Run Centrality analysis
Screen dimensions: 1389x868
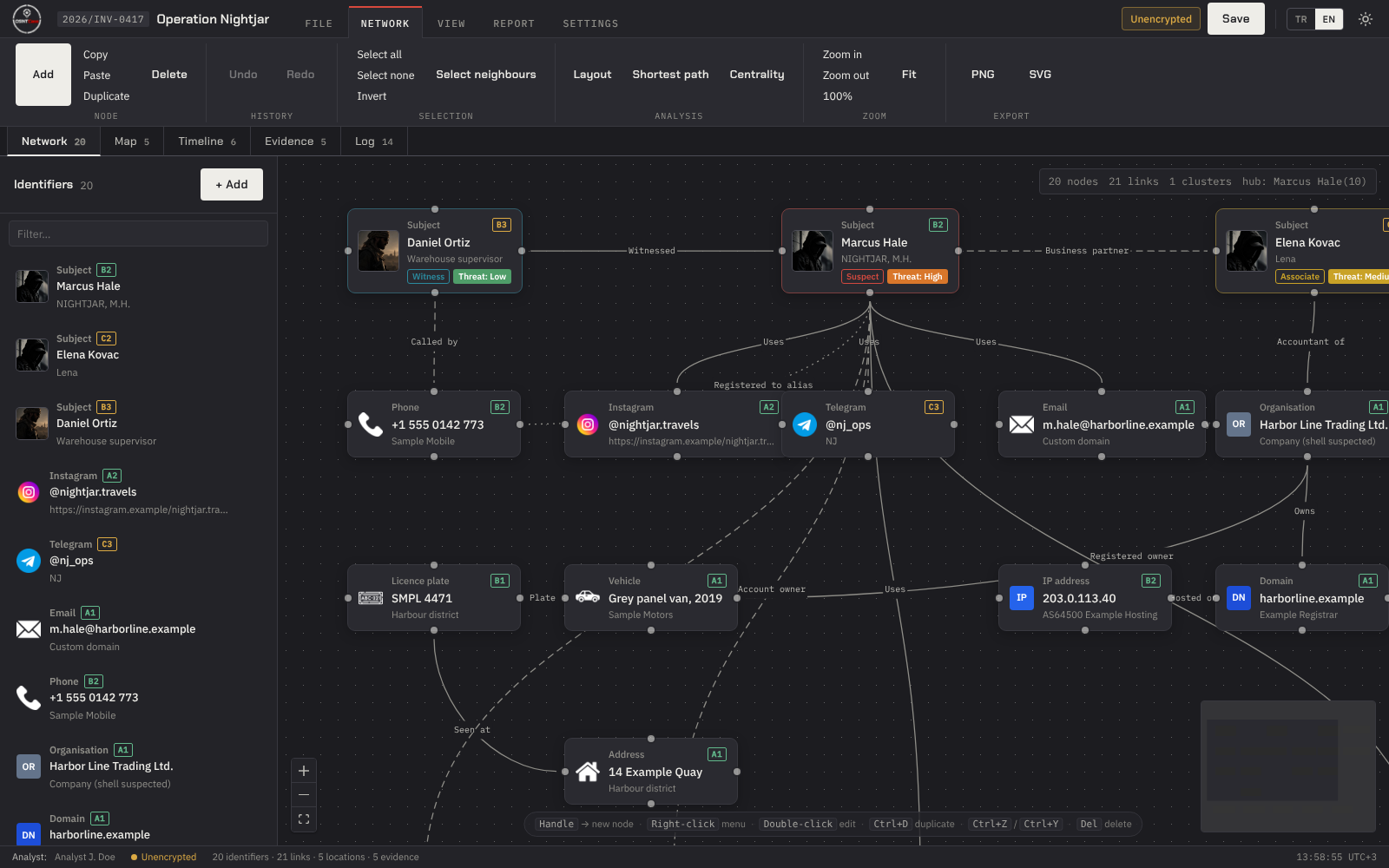pyautogui.click(x=757, y=75)
